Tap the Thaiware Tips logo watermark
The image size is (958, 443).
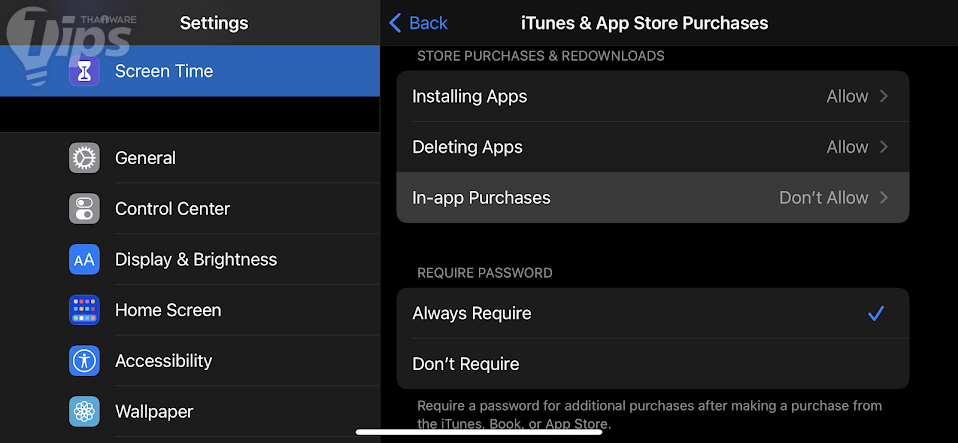click(x=70, y=40)
